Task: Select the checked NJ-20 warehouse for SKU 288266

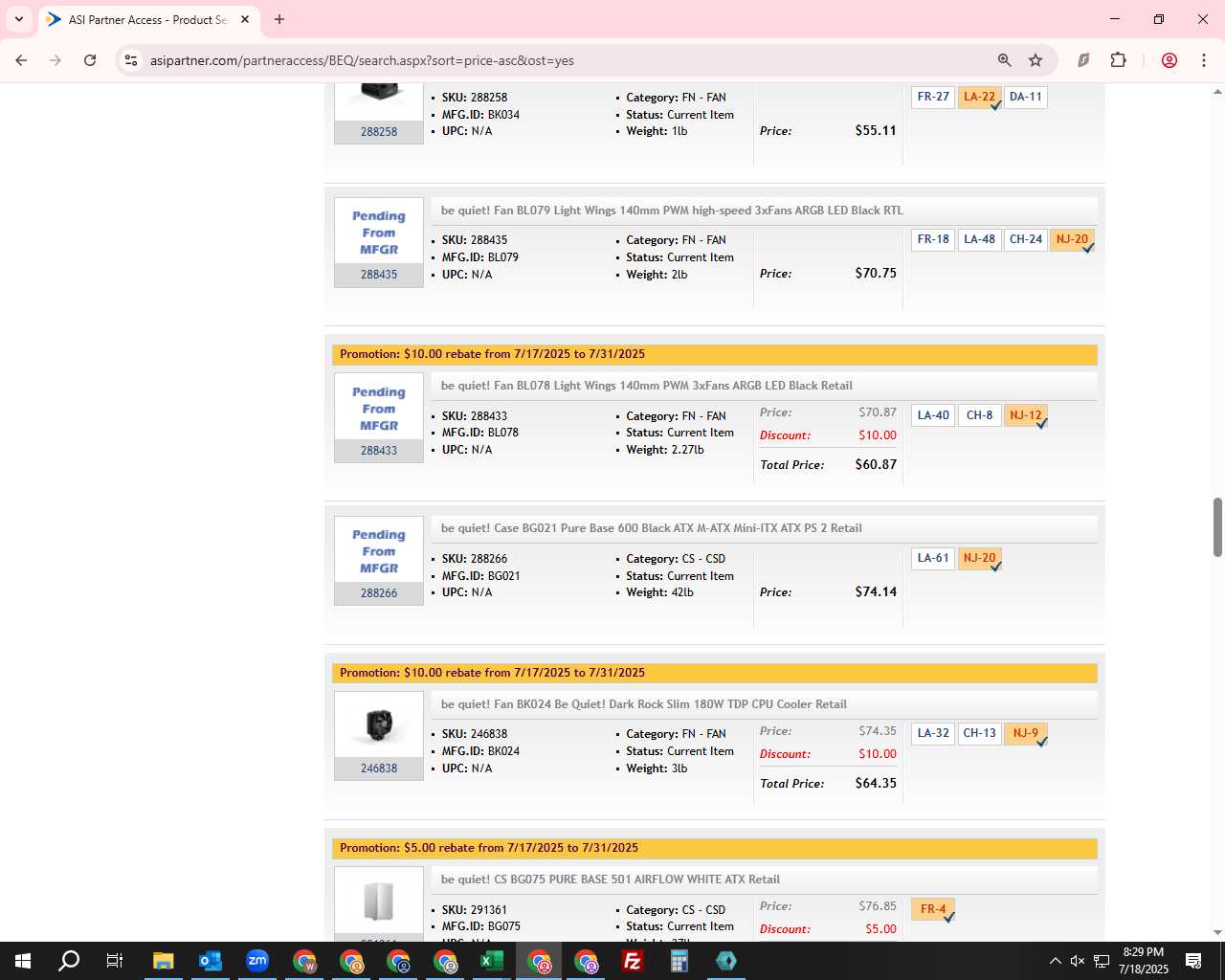Action: click(979, 558)
